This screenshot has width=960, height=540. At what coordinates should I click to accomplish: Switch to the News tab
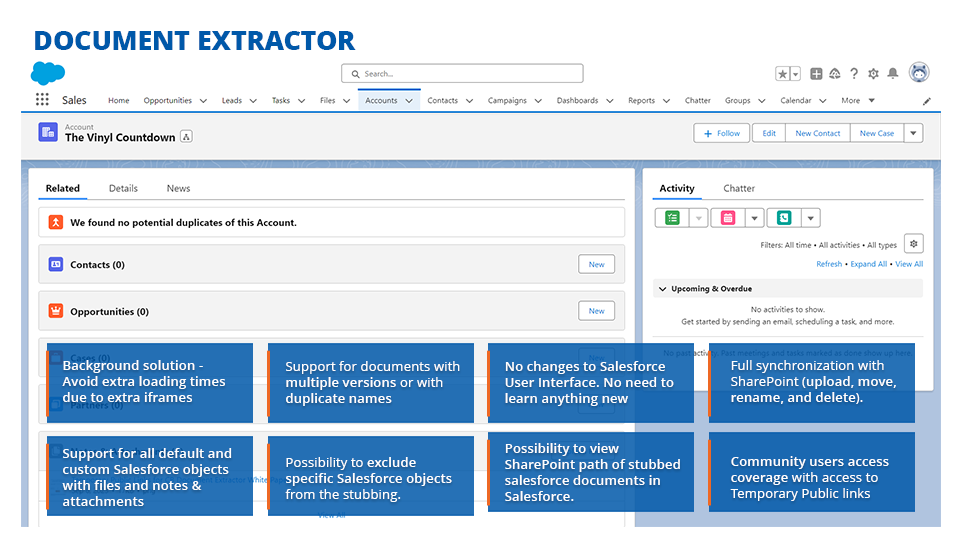tap(178, 189)
